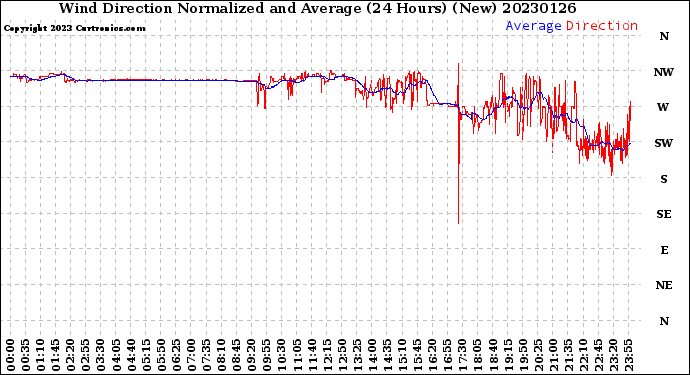The width and height of the screenshot is (690, 375).
Task: Click the 01:45 time label
Action: [x=55, y=355]
